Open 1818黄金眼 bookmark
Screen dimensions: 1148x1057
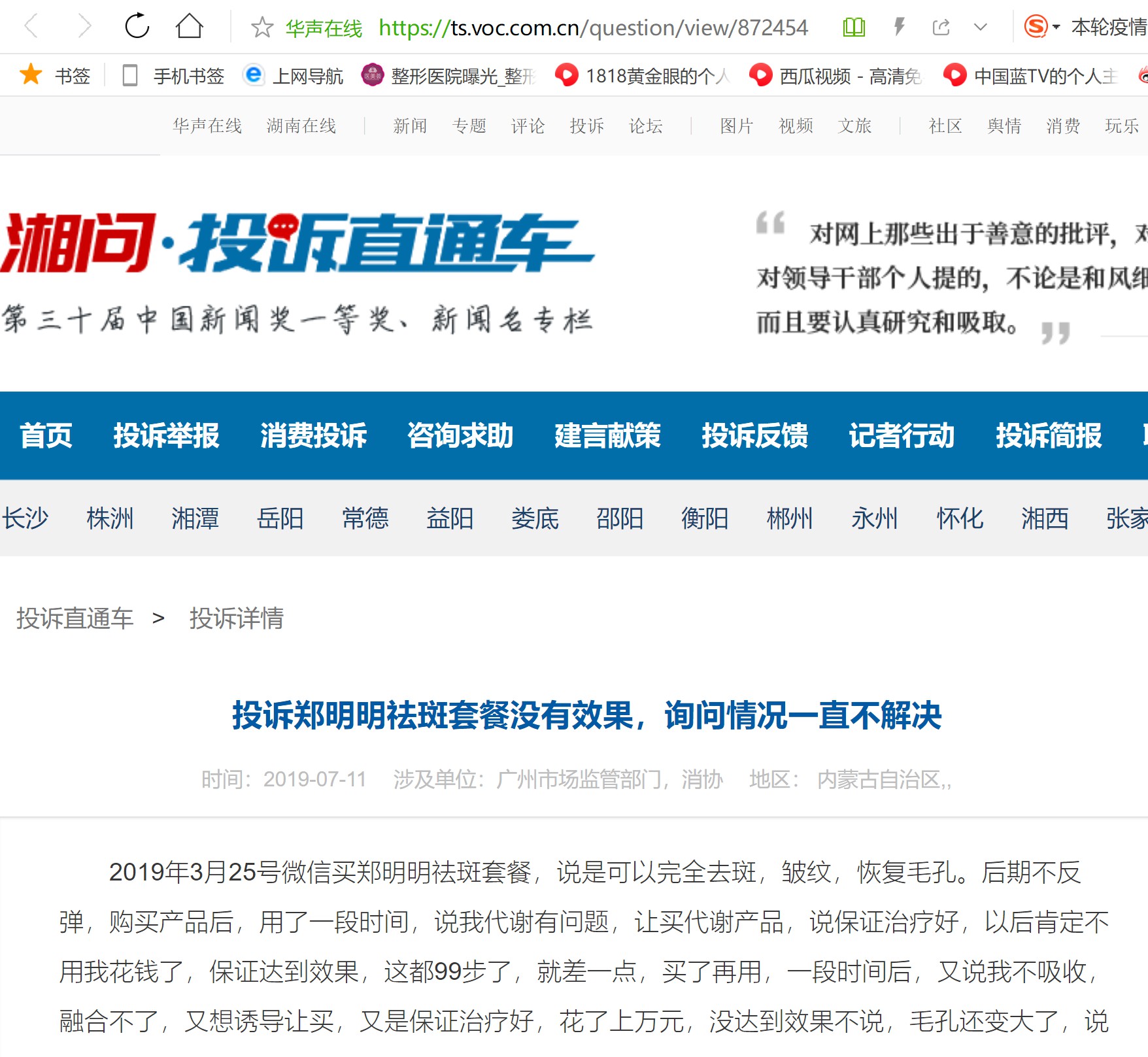642,76
